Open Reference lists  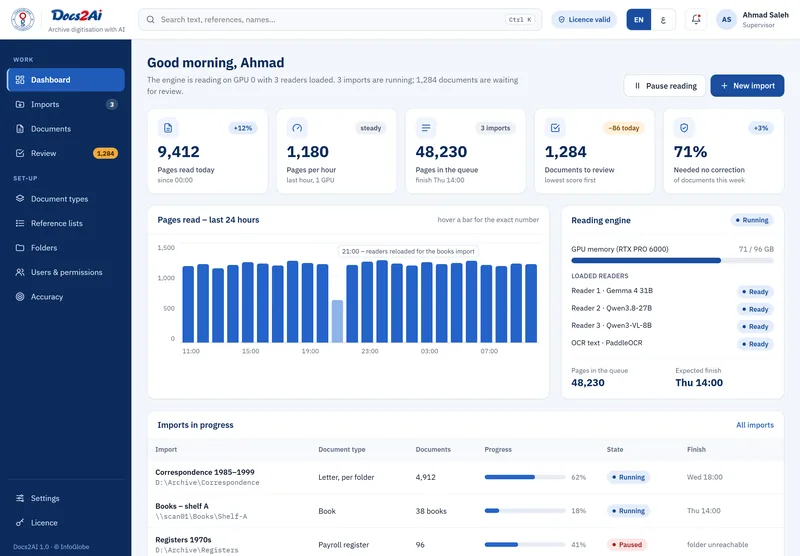pyautogui.click(x=66, y=223)
